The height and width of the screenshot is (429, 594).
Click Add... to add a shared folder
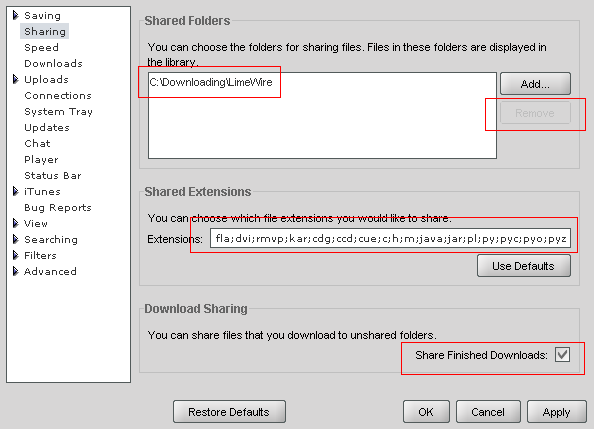point(535,84)
